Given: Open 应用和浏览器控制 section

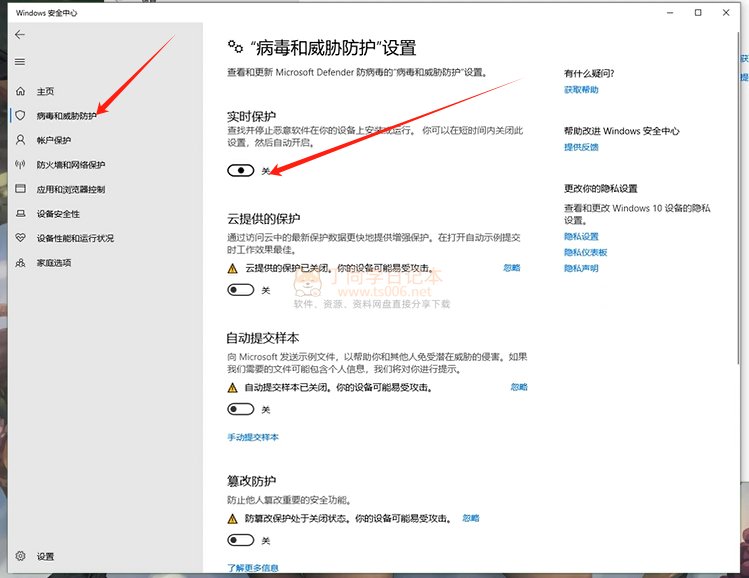Looking at the screenshot, I should coord(70,189).
